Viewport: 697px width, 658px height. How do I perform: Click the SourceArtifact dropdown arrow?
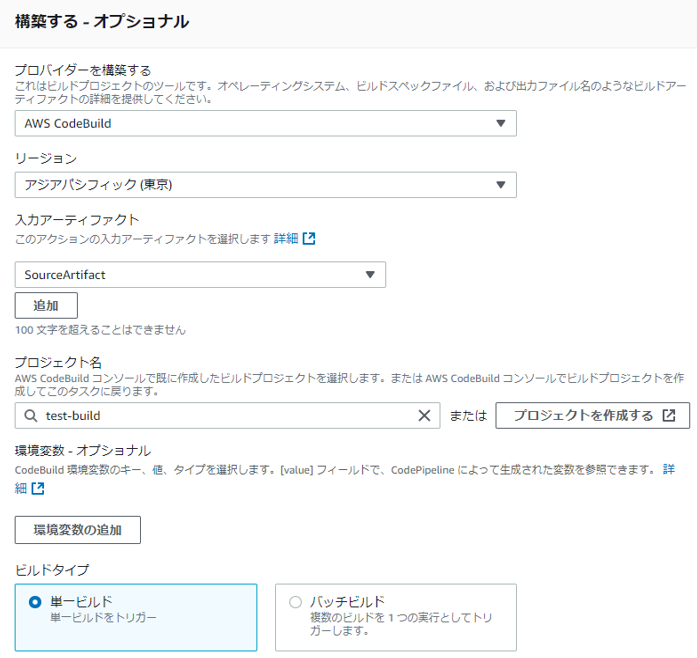370,275
